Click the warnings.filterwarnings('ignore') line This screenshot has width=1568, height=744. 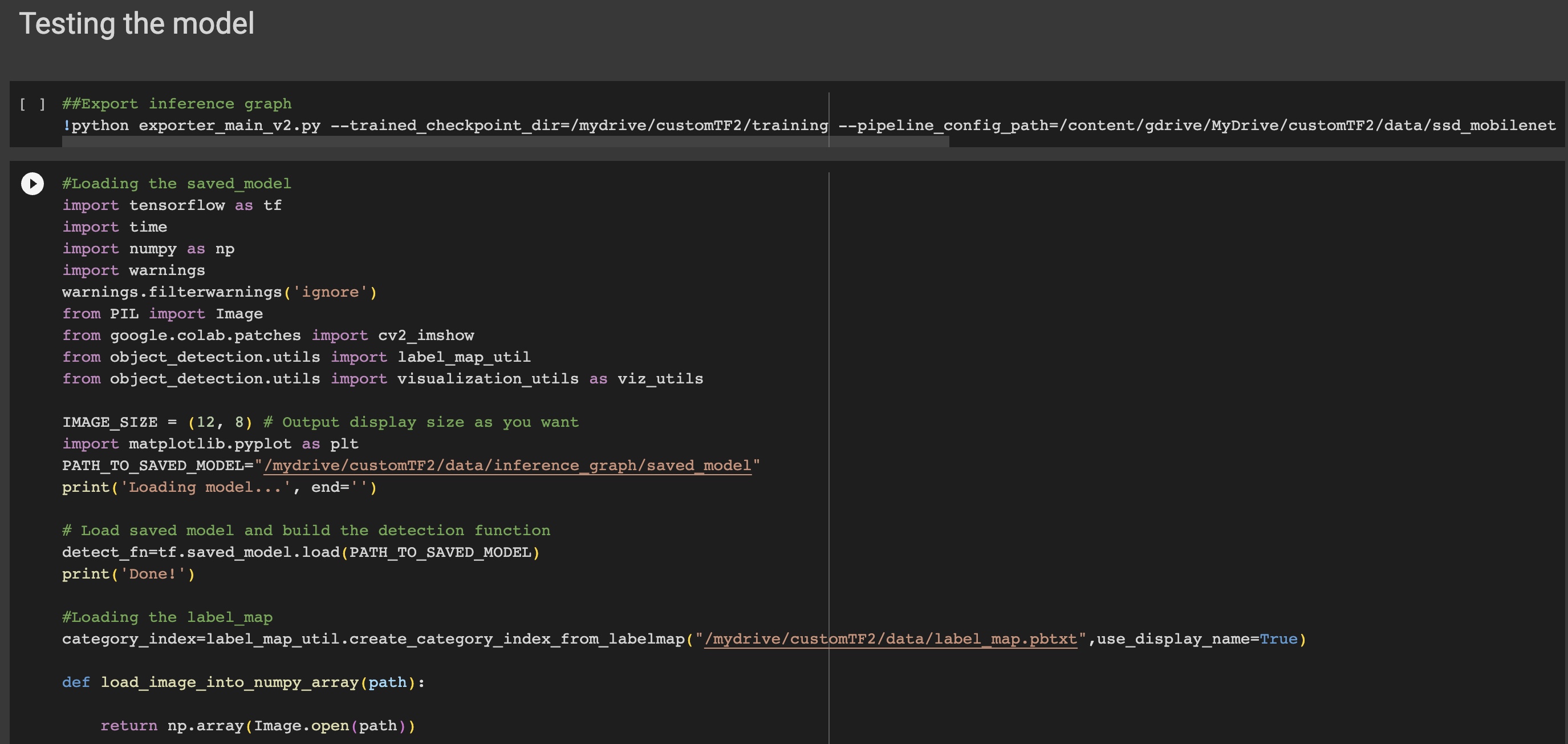point(219,292)
